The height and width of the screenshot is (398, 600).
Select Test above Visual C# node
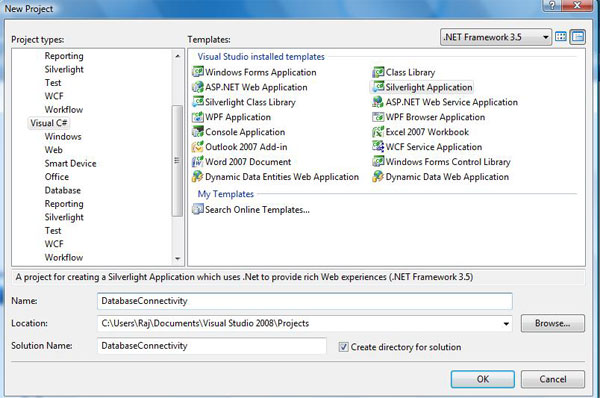pyautogui.click(x=53, y=83)
